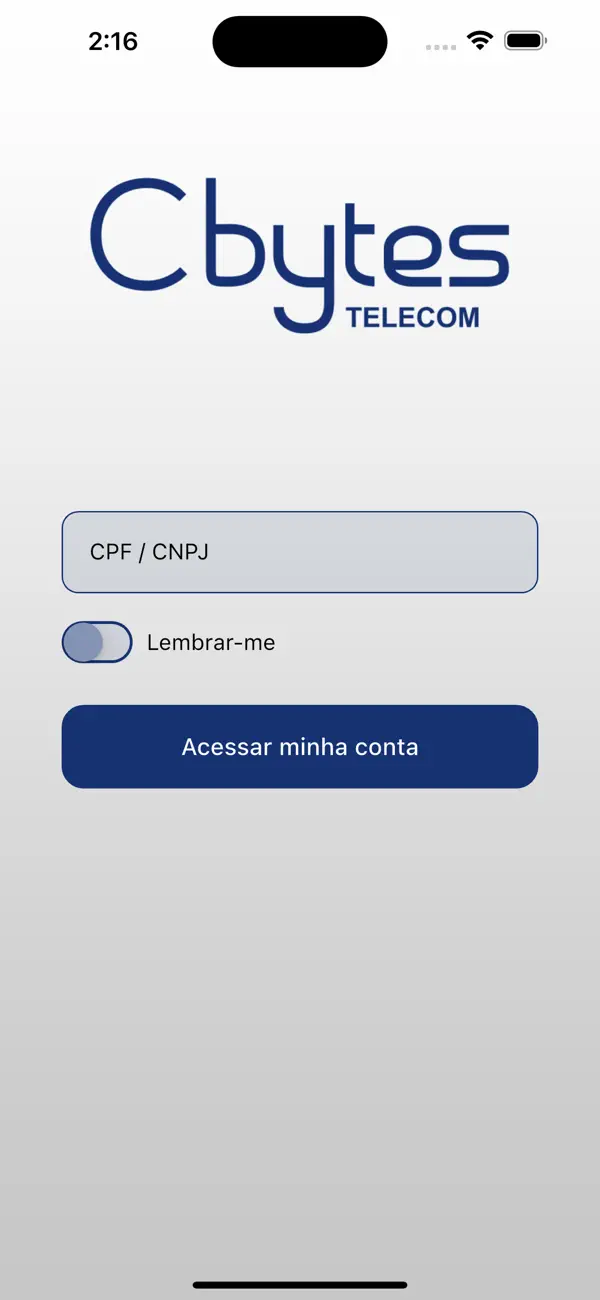Click the Wi-Fi status icon
Image resolution: width=600 pixels, height=1300 pixels.
(478, 41)
